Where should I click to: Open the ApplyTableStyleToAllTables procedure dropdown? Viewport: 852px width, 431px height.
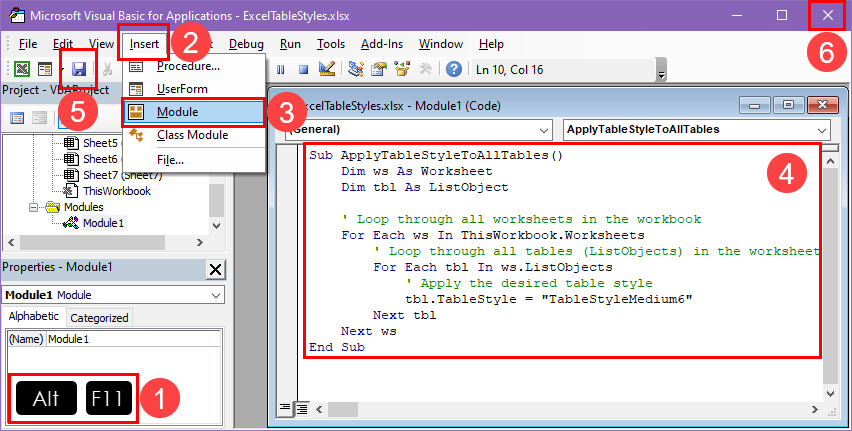click(x=822, y=130)
